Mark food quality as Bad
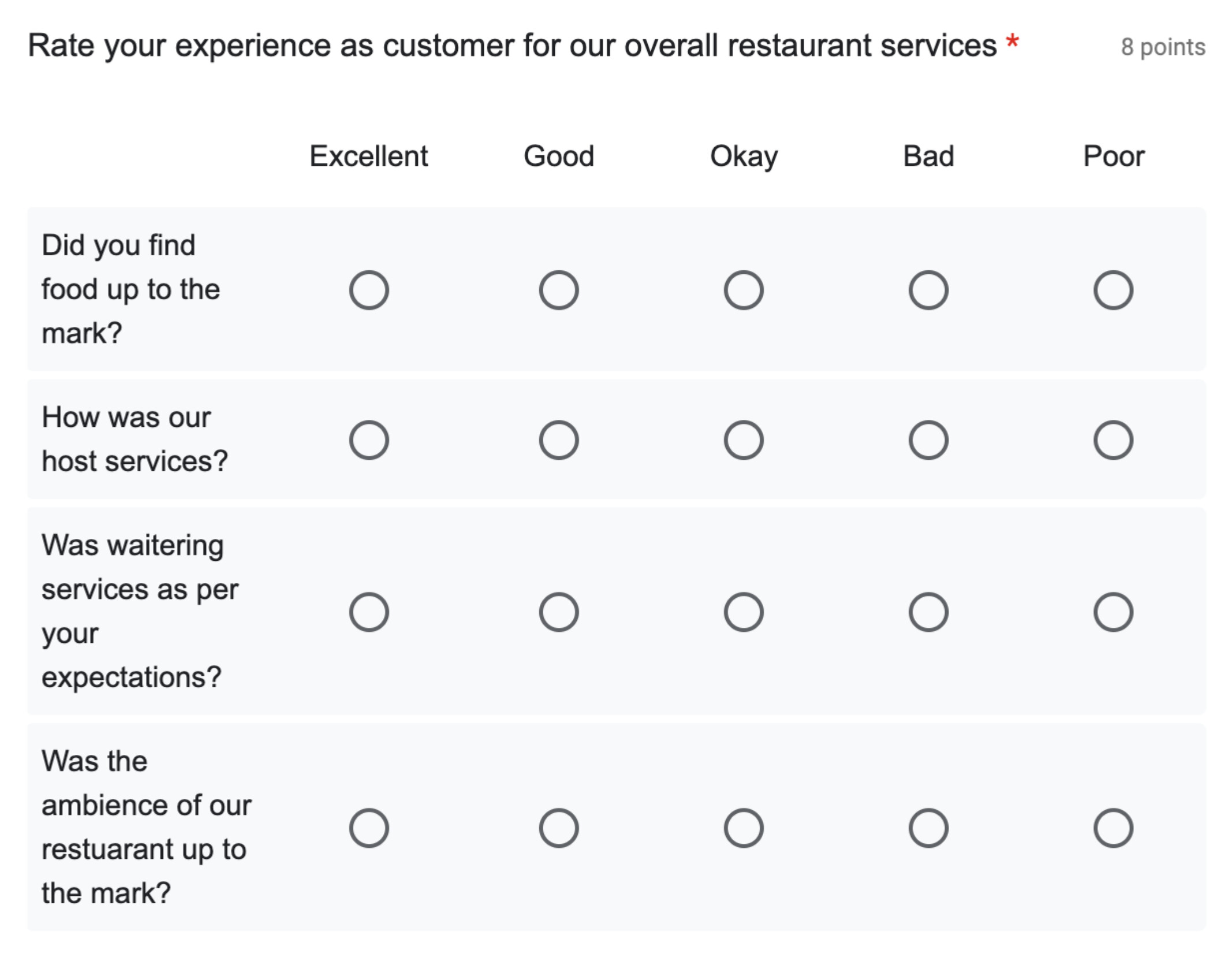Viewport: 1232px width, 953px height. (928, 290)
